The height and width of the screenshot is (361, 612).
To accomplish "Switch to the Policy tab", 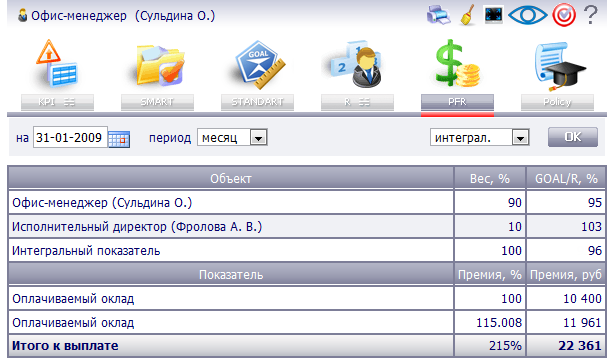I will (557, 102).
